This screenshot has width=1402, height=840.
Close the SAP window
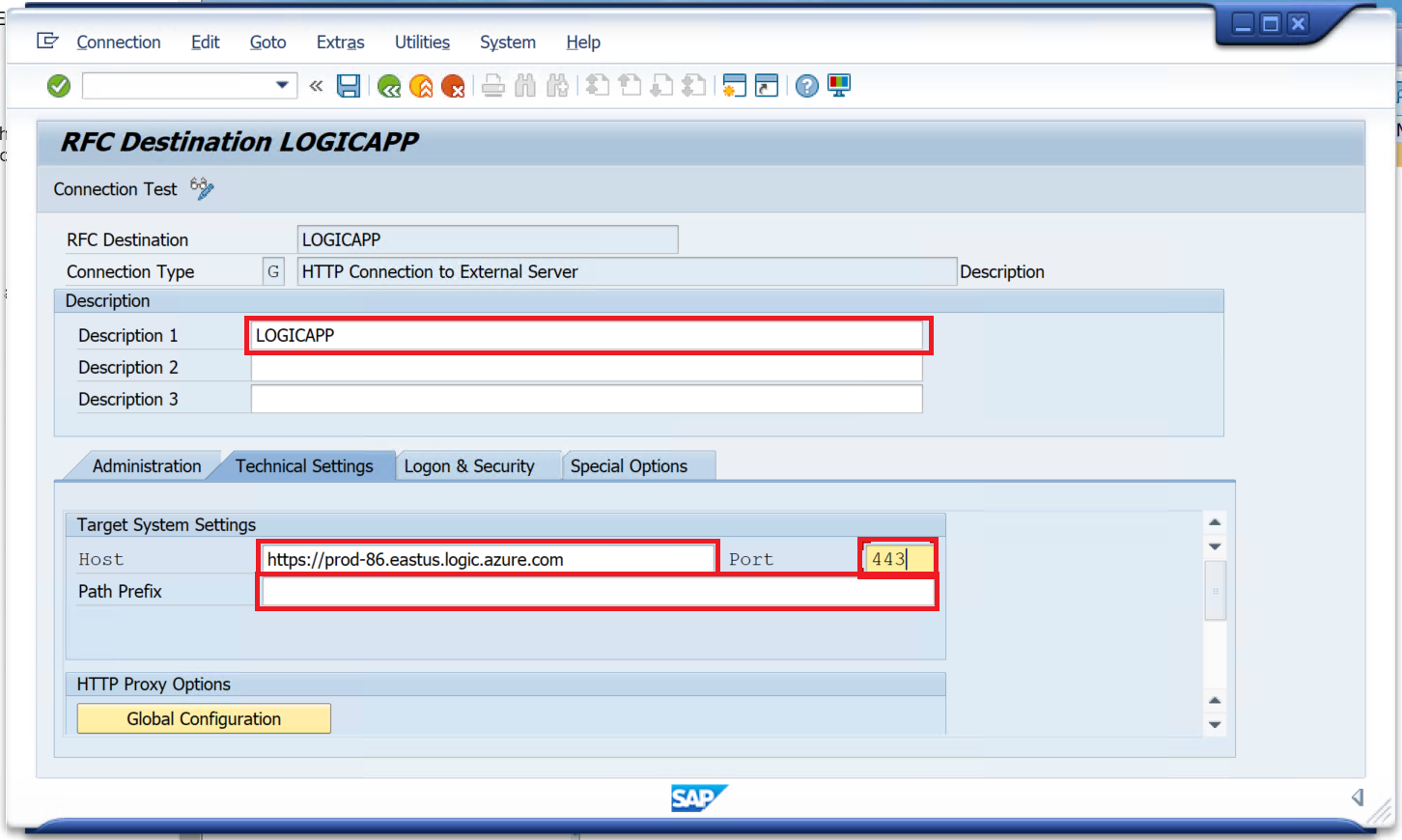click(x=1298, y=24)
